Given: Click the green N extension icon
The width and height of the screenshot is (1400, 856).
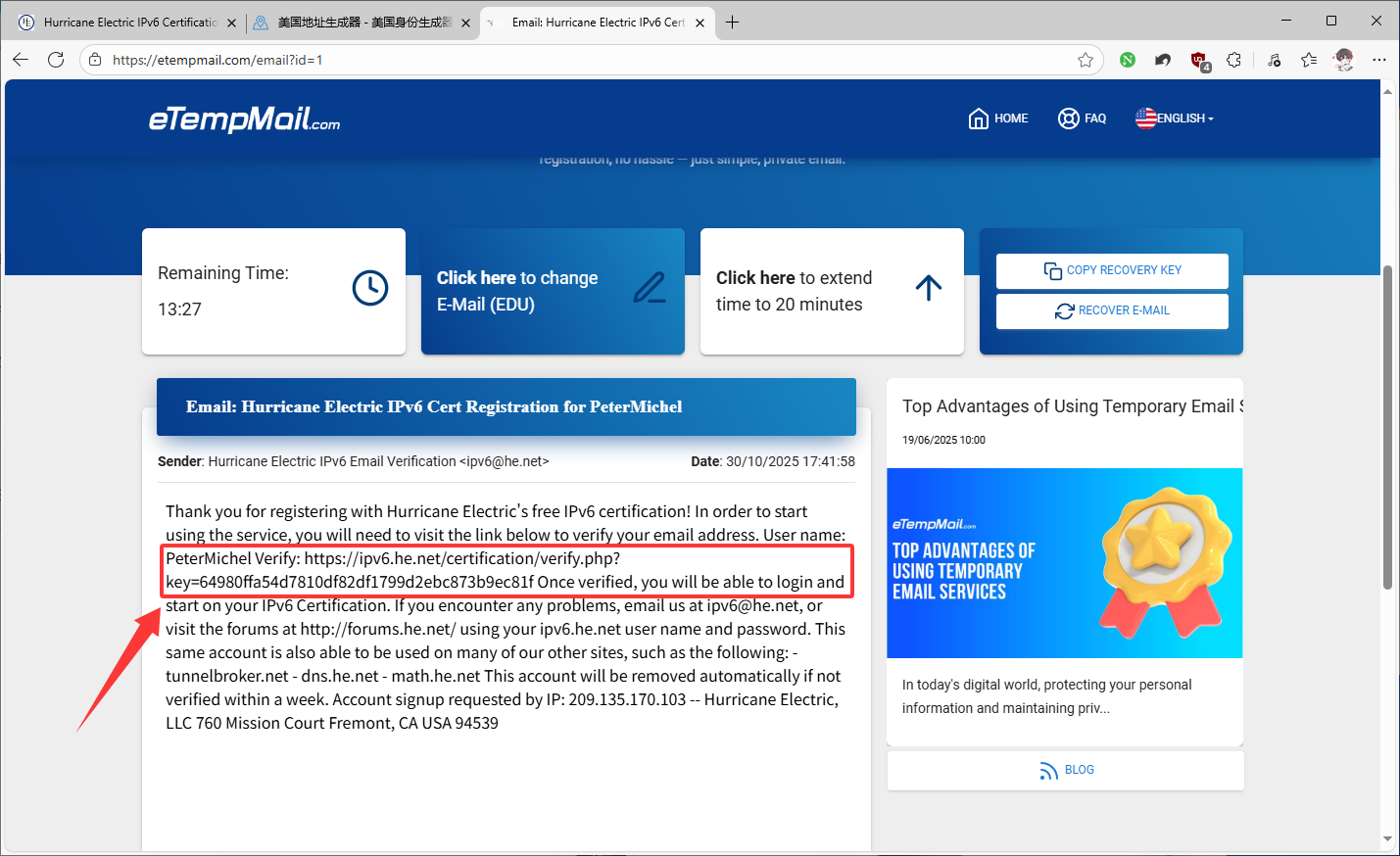Looking at the screenshot, I should click(1128, 60).
